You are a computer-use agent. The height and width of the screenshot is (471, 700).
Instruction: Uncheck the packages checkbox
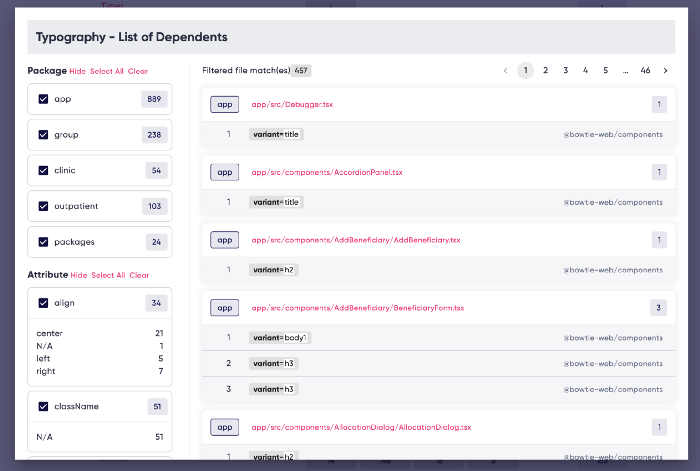(x=43, y=242)
